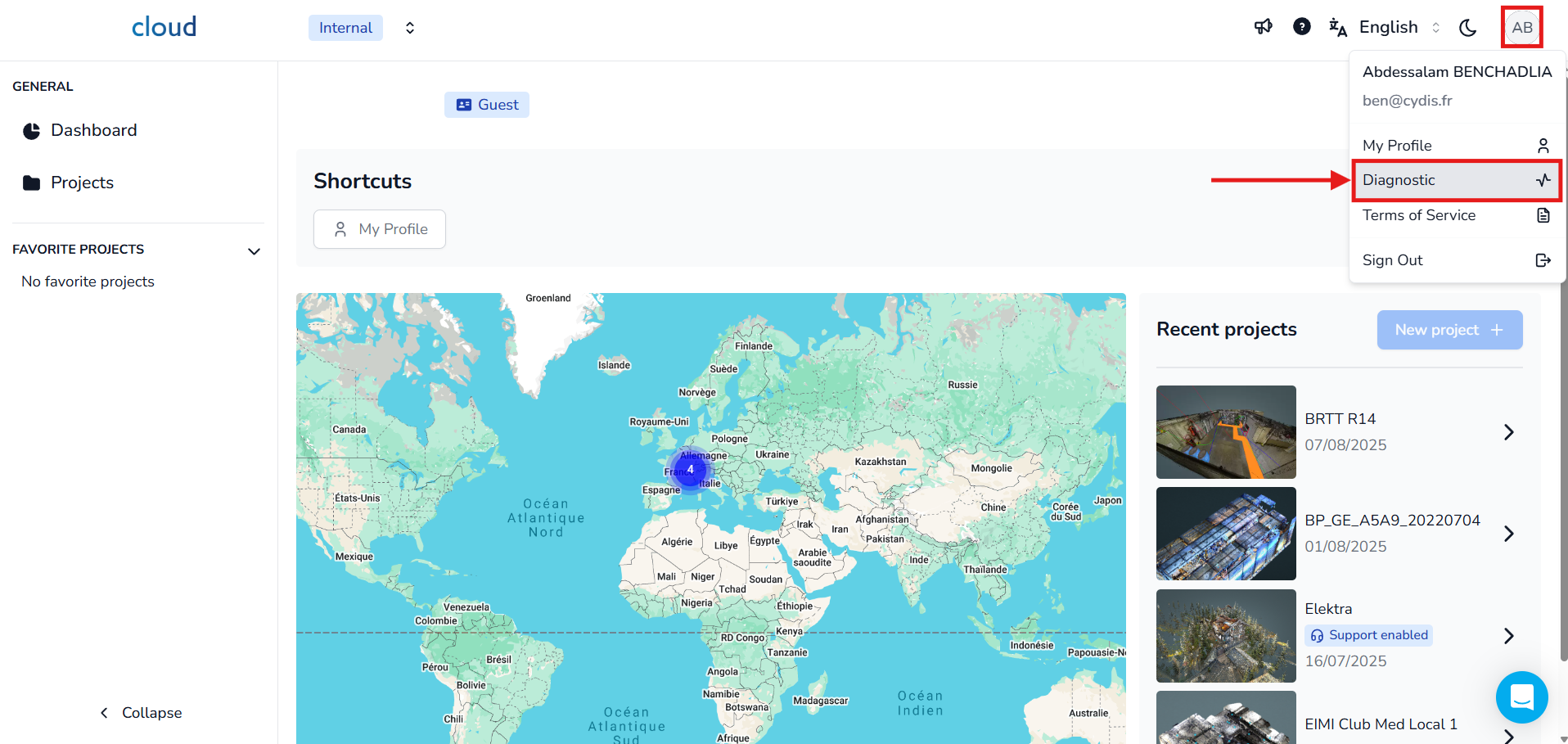
Task: Toggle dark mode moon icon
Action: 1467,28
